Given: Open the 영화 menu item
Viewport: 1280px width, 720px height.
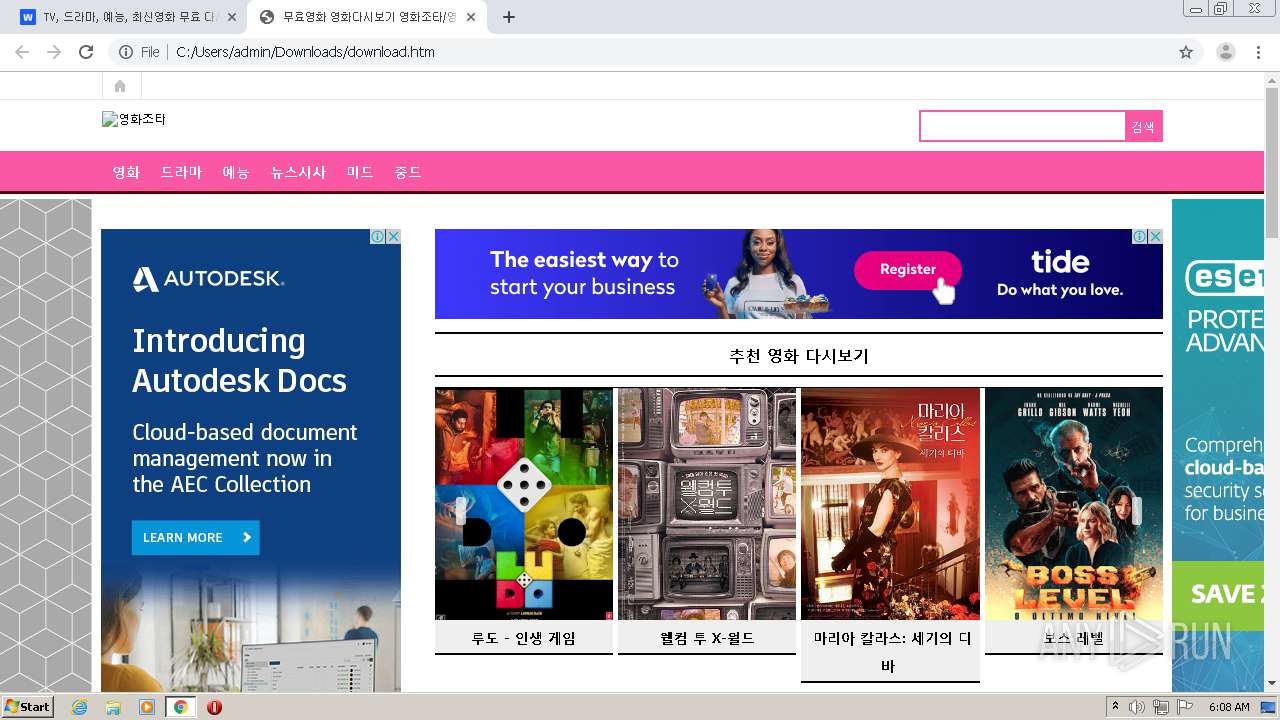Looking at the screenshot, I should click(126, 172).
